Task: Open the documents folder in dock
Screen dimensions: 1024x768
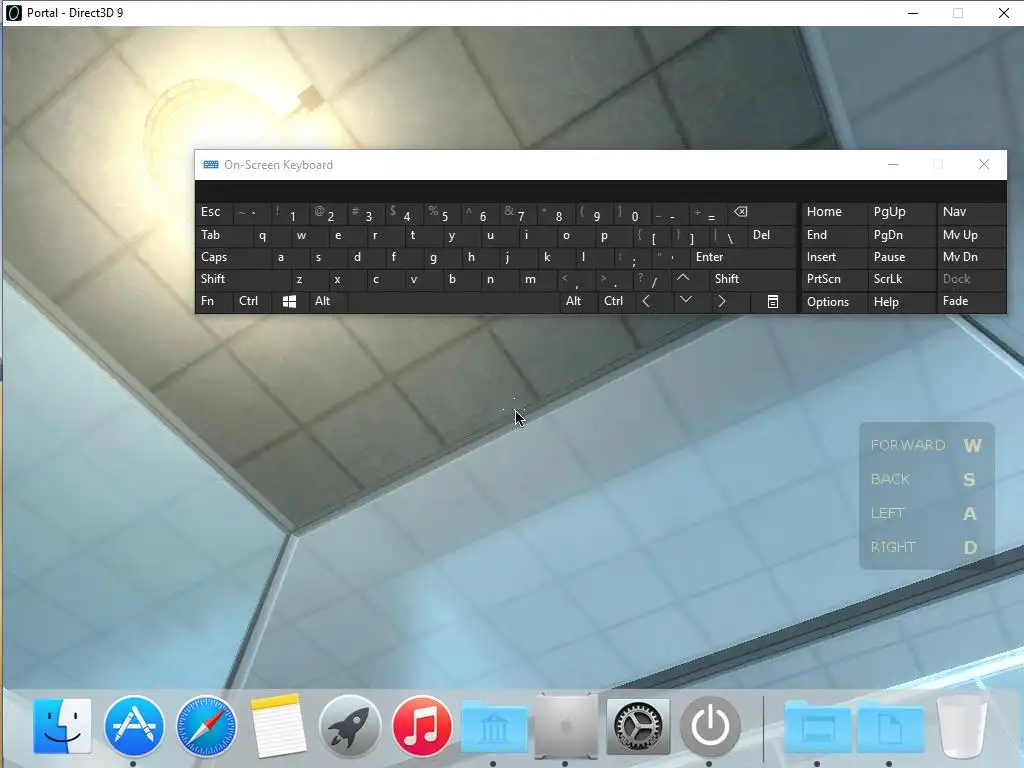Action: pos(889,727)
